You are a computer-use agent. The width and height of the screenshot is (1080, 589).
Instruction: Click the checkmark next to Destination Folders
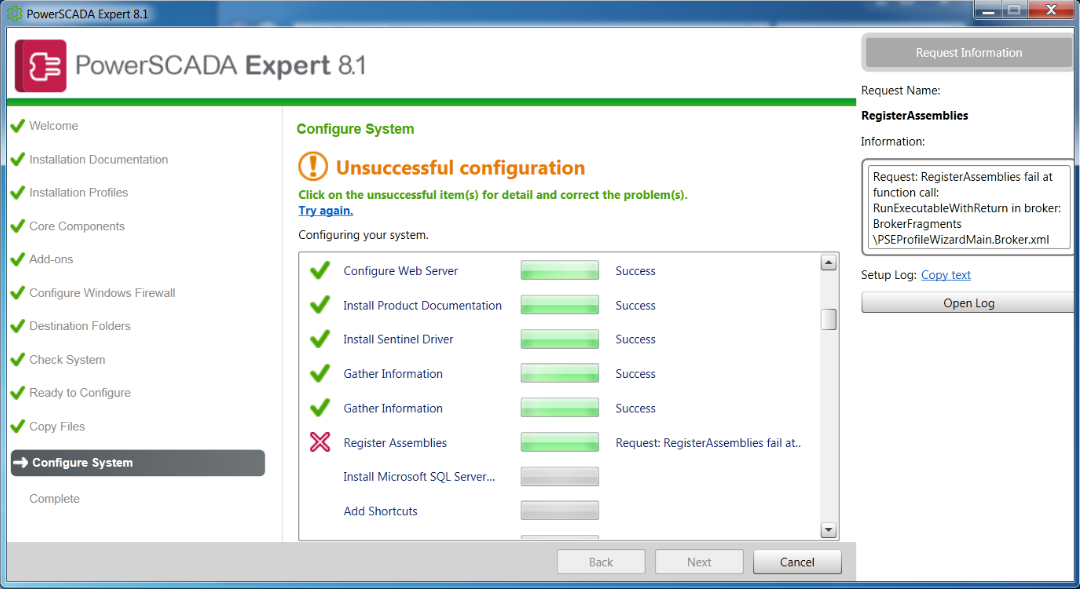click(18, 326)
